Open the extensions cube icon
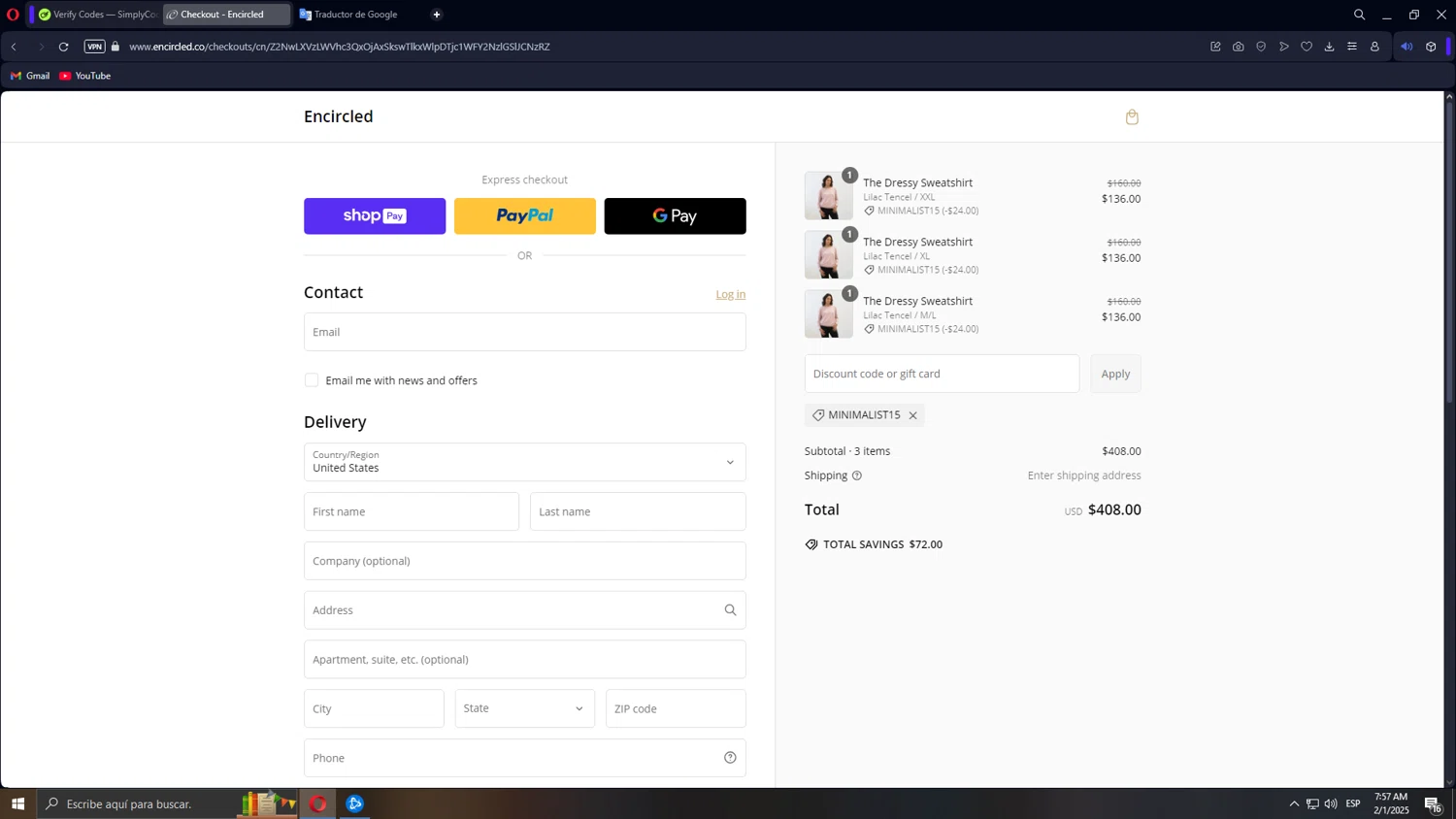 point(1431,47)
